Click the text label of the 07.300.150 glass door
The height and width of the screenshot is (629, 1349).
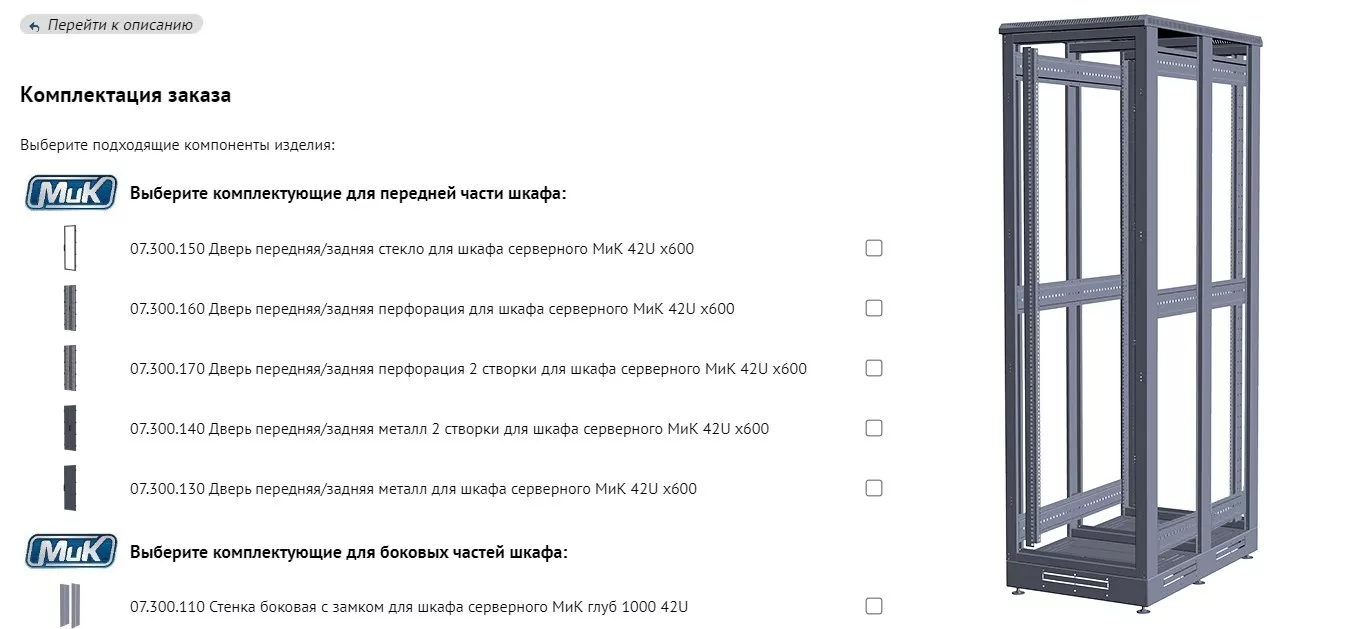coord(412,249)
